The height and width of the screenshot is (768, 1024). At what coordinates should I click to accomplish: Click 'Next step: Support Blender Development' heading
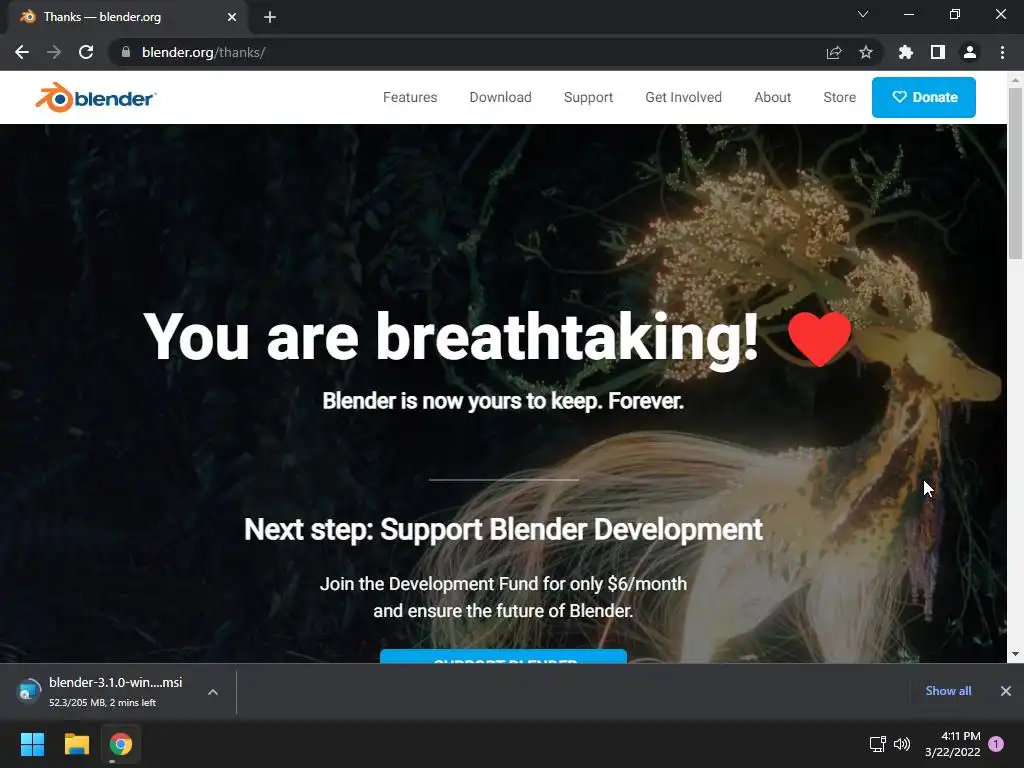click(503, 530)
